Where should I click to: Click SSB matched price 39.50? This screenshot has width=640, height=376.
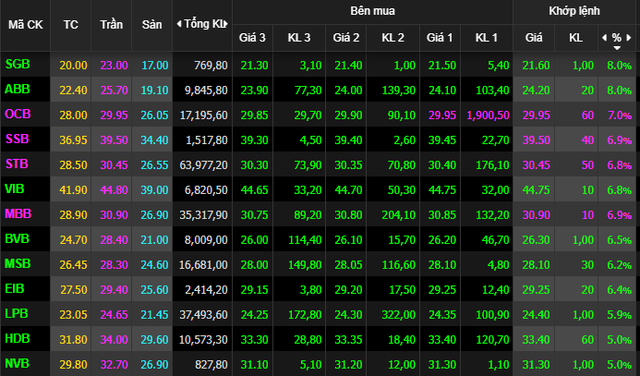(536, 140)
